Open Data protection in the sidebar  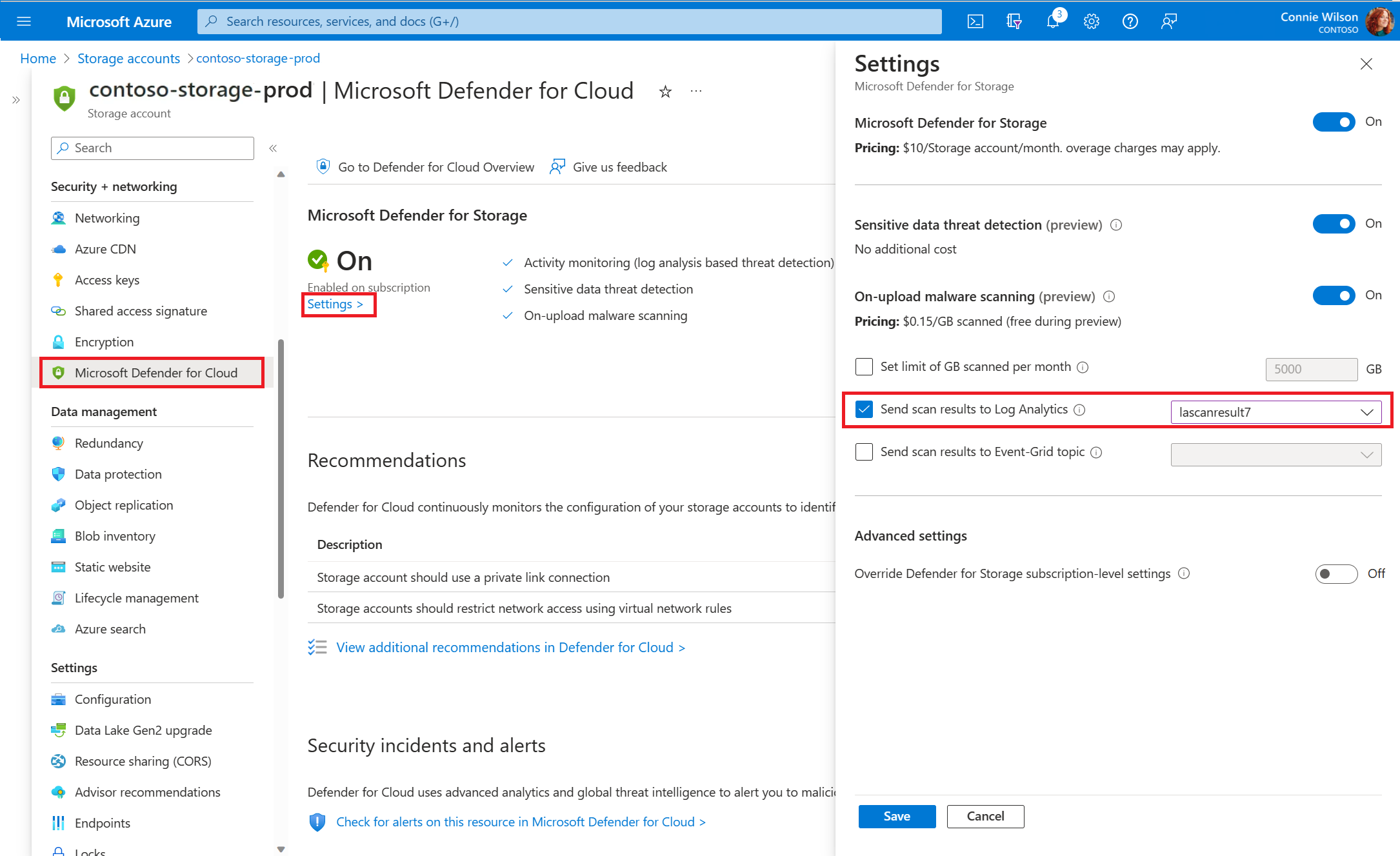click(118, 474)
